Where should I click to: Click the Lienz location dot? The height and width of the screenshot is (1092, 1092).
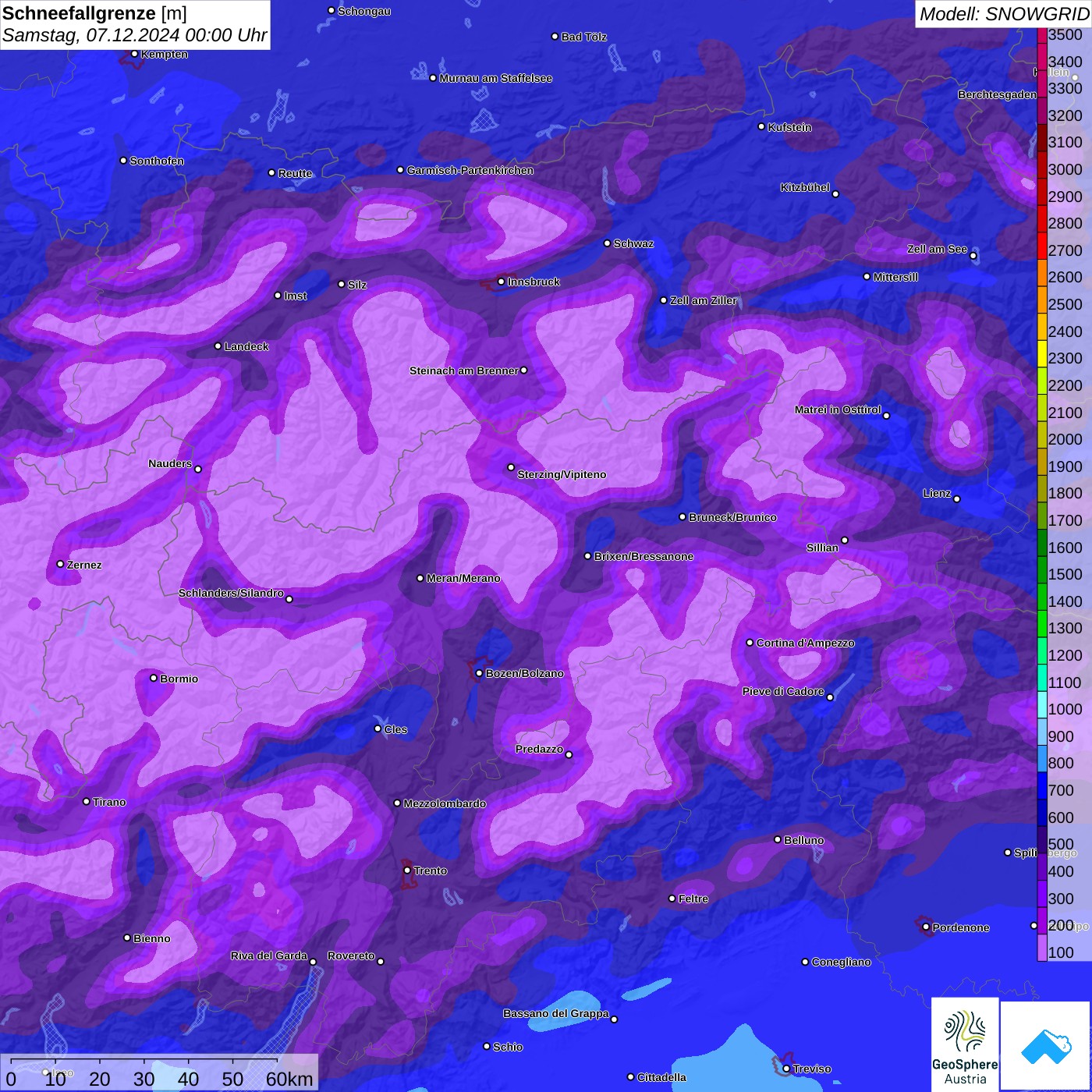(957, 499)
